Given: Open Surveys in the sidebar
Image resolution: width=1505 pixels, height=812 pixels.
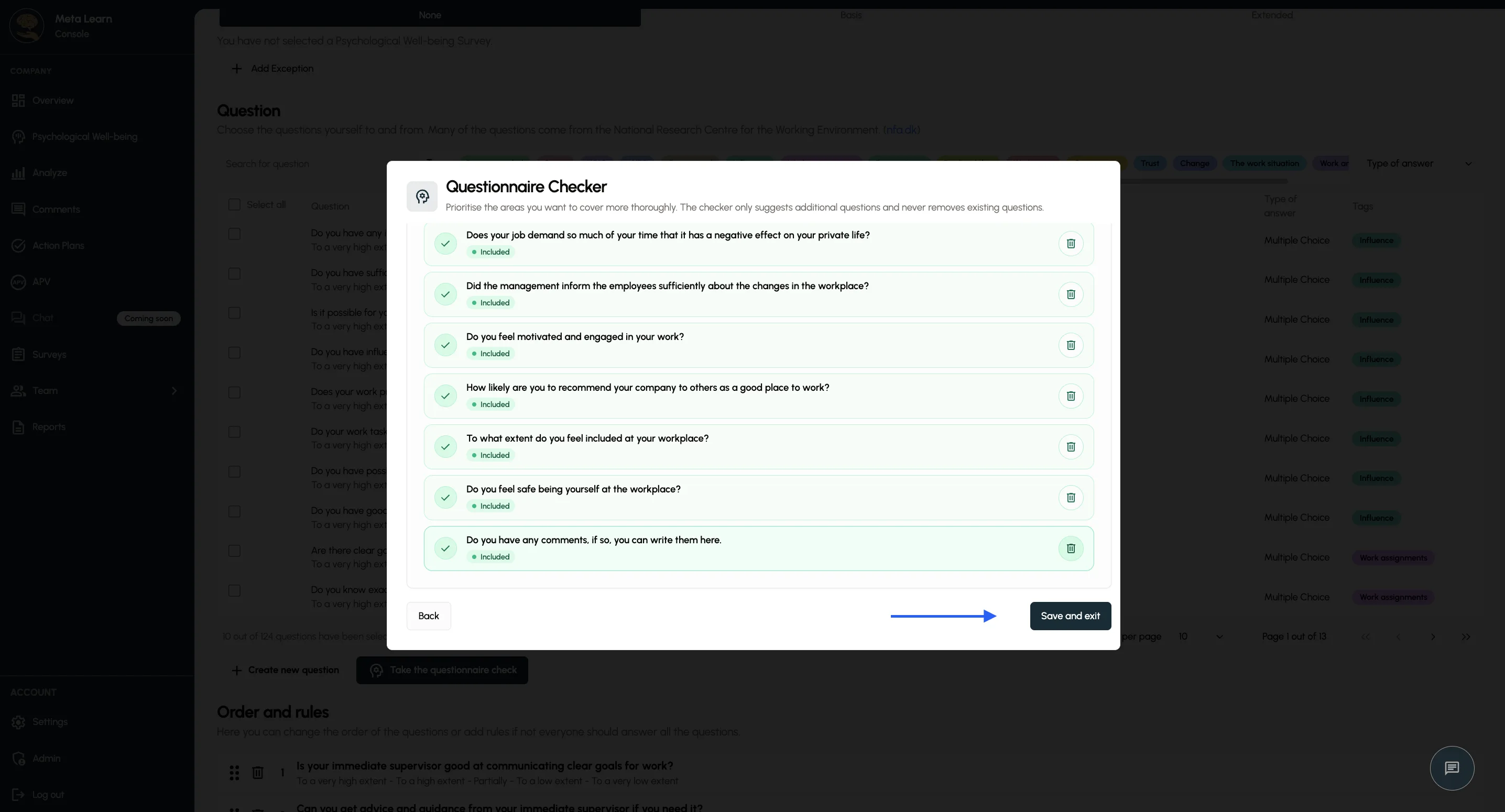Looking at the screenshot, I should [49, 355].
